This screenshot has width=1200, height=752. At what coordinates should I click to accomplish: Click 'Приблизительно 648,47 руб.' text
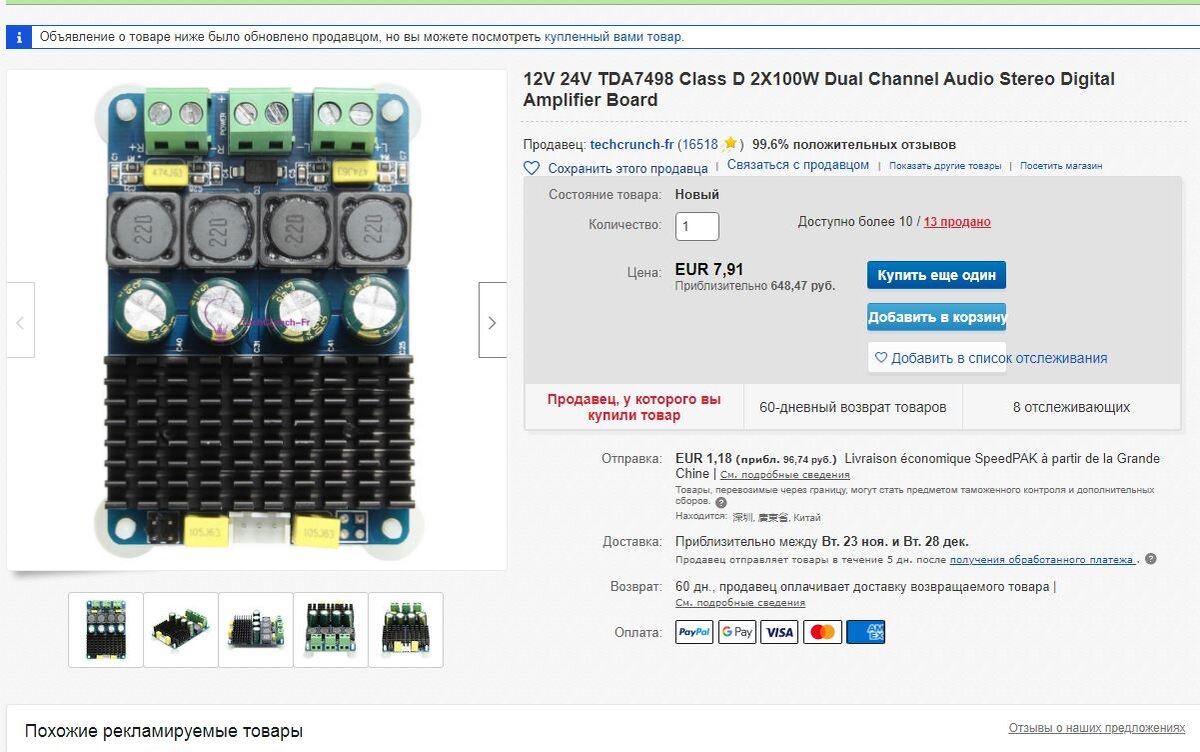[755, 286]
